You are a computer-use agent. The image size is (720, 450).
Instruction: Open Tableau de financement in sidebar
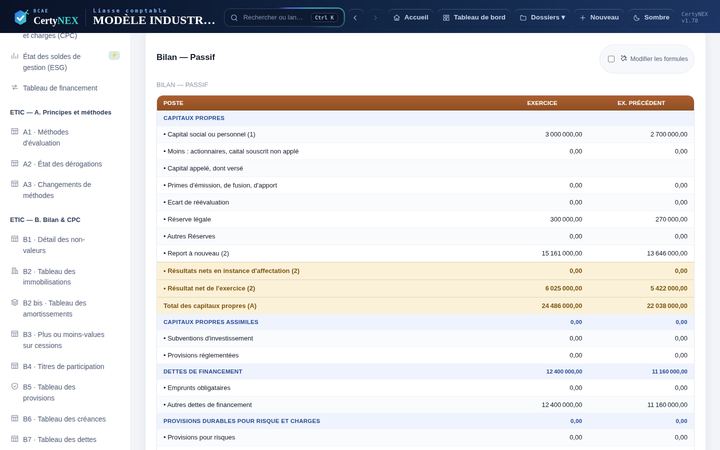tap(64, 88)
